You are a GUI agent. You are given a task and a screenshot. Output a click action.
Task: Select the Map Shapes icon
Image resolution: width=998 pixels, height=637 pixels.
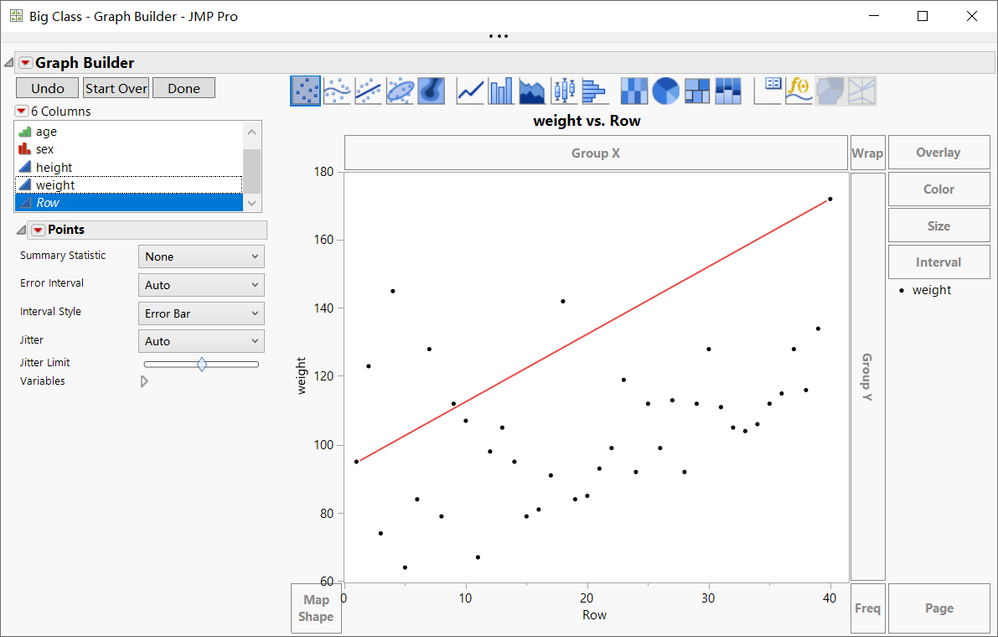(830, 90)
